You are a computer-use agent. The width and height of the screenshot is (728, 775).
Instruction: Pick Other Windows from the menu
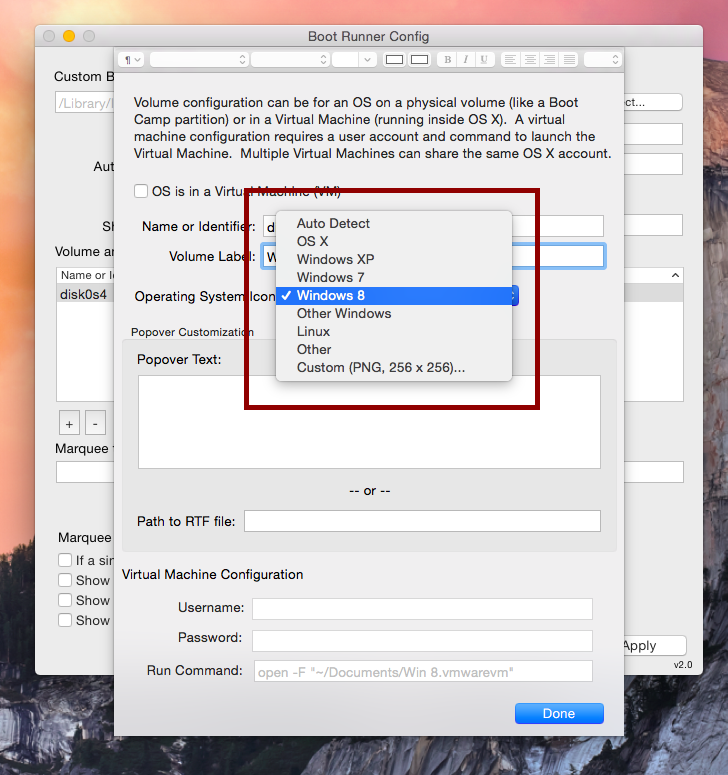coord(394,313)
